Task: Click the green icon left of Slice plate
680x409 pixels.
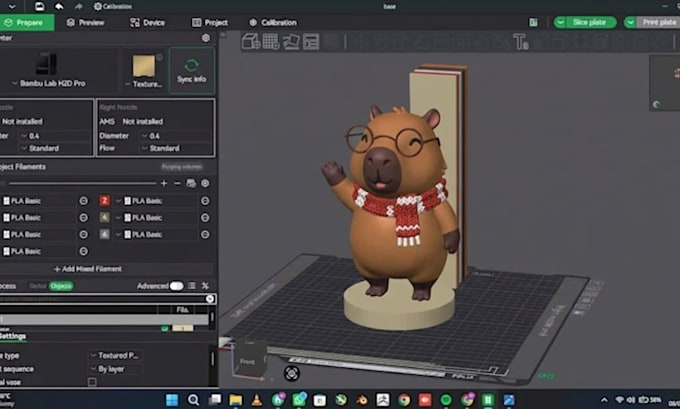Action: [x=533, y=23]
